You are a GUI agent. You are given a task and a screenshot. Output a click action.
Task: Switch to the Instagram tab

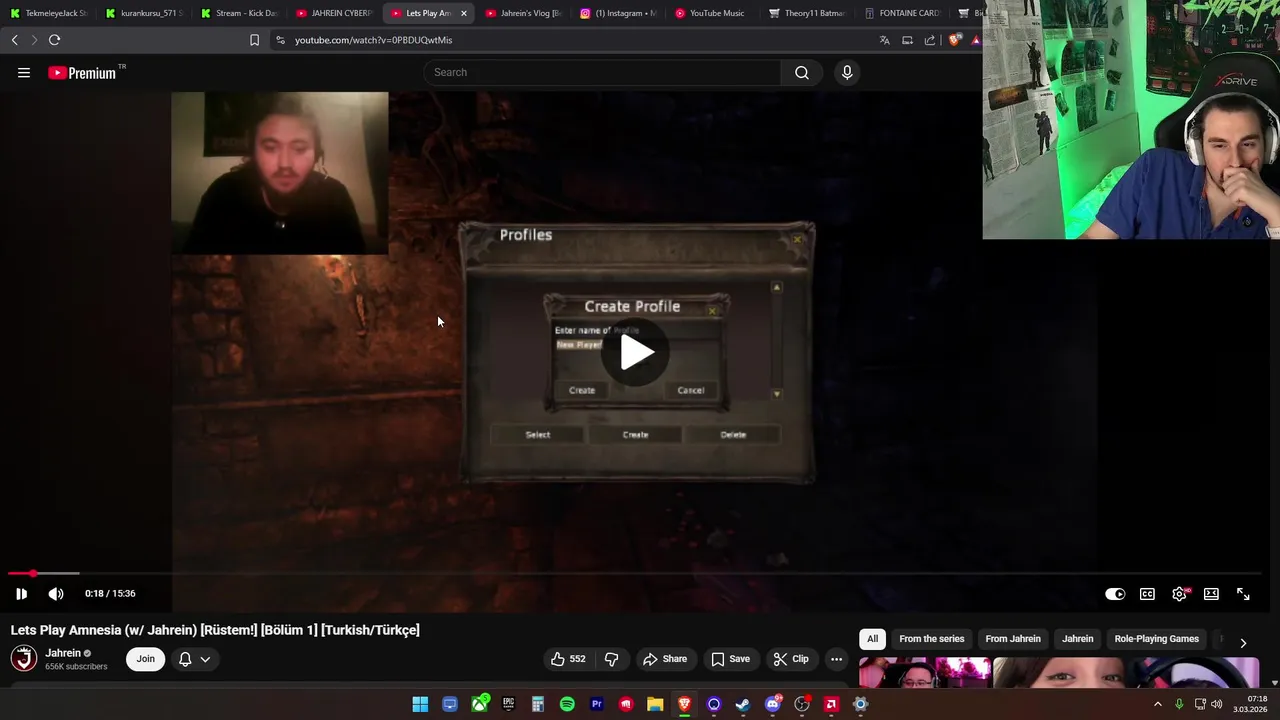[x=618, y=13]
